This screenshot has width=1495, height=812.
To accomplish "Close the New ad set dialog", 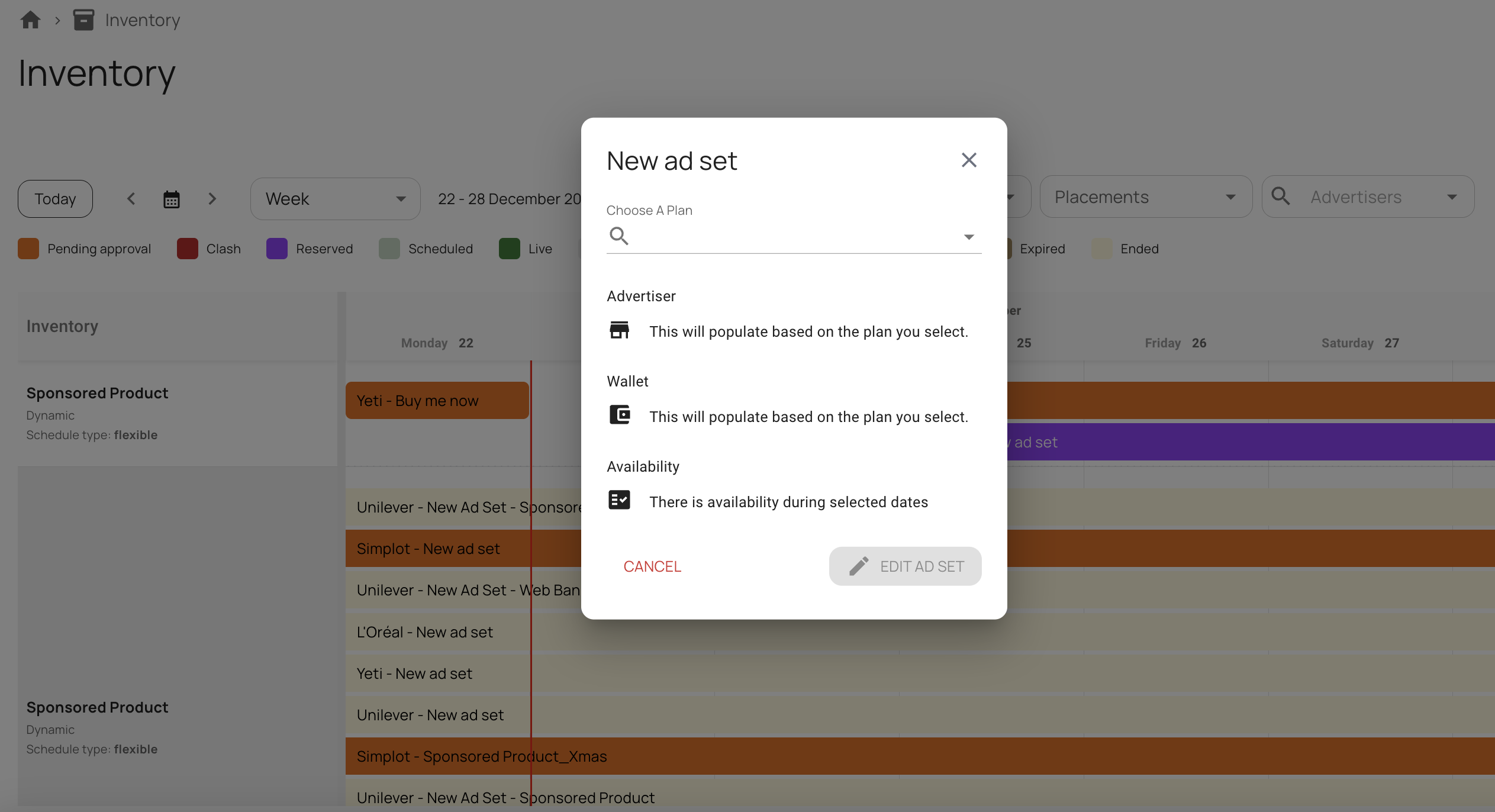I will [969, 160].
